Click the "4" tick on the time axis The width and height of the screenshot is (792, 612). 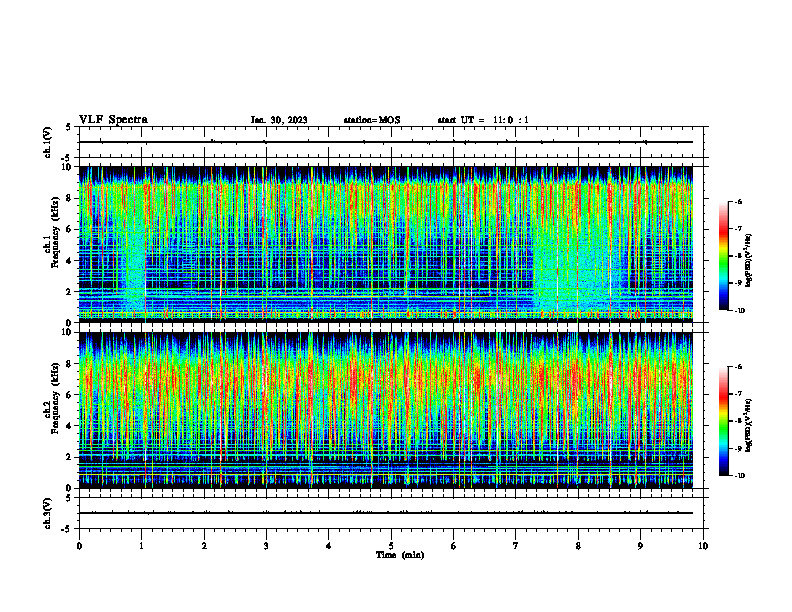[x=329, y=546]
